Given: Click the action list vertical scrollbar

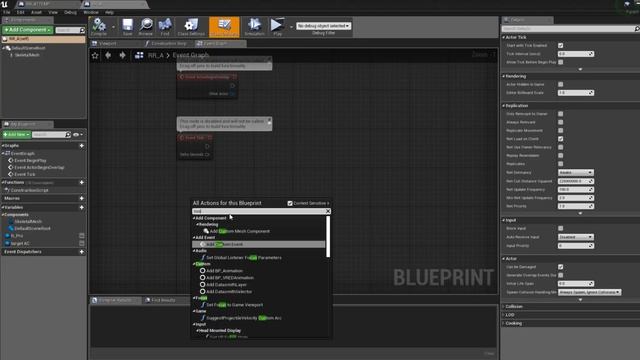Looking at the screenshot, I should pos(328,237).
